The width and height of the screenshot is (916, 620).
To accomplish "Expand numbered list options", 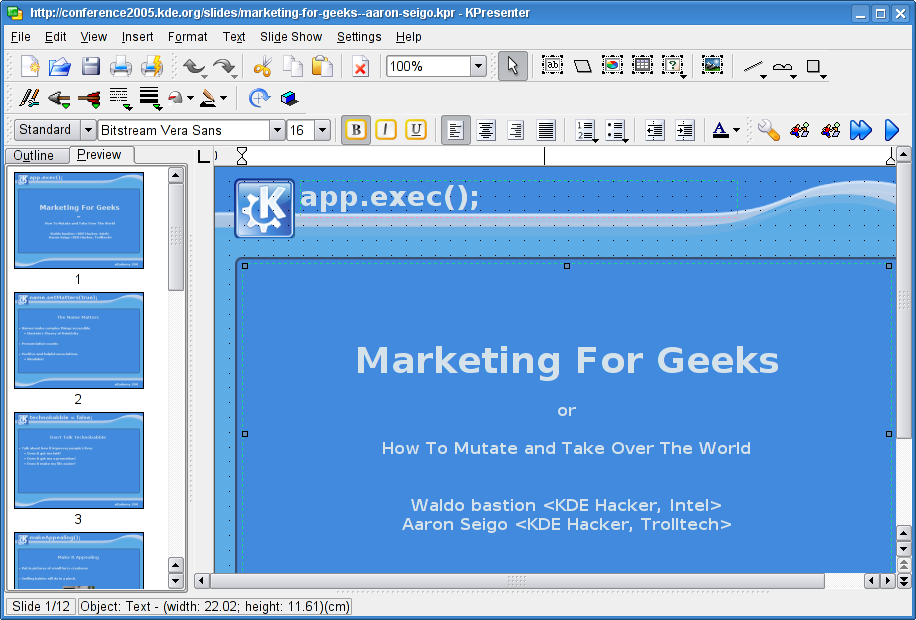I will (595, 140).
